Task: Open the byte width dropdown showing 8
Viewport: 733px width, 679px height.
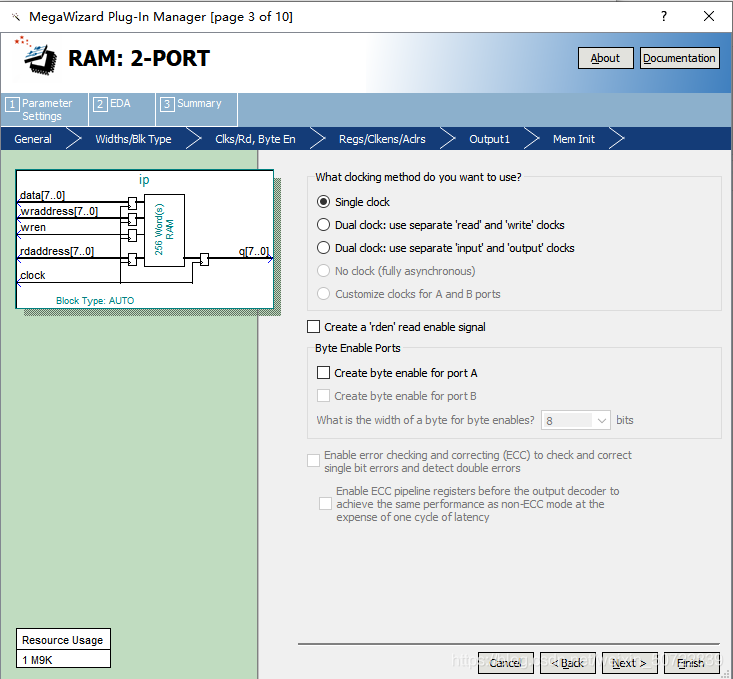Action: (575, 420)
